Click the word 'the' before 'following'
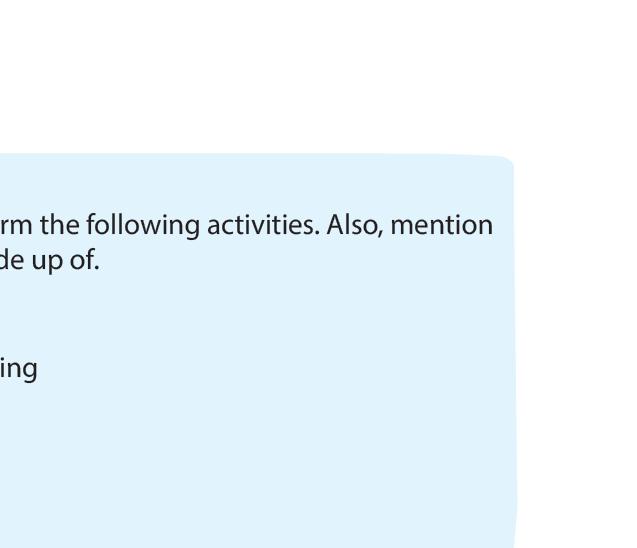Screen dimensions: 637x548 (59, 225)
